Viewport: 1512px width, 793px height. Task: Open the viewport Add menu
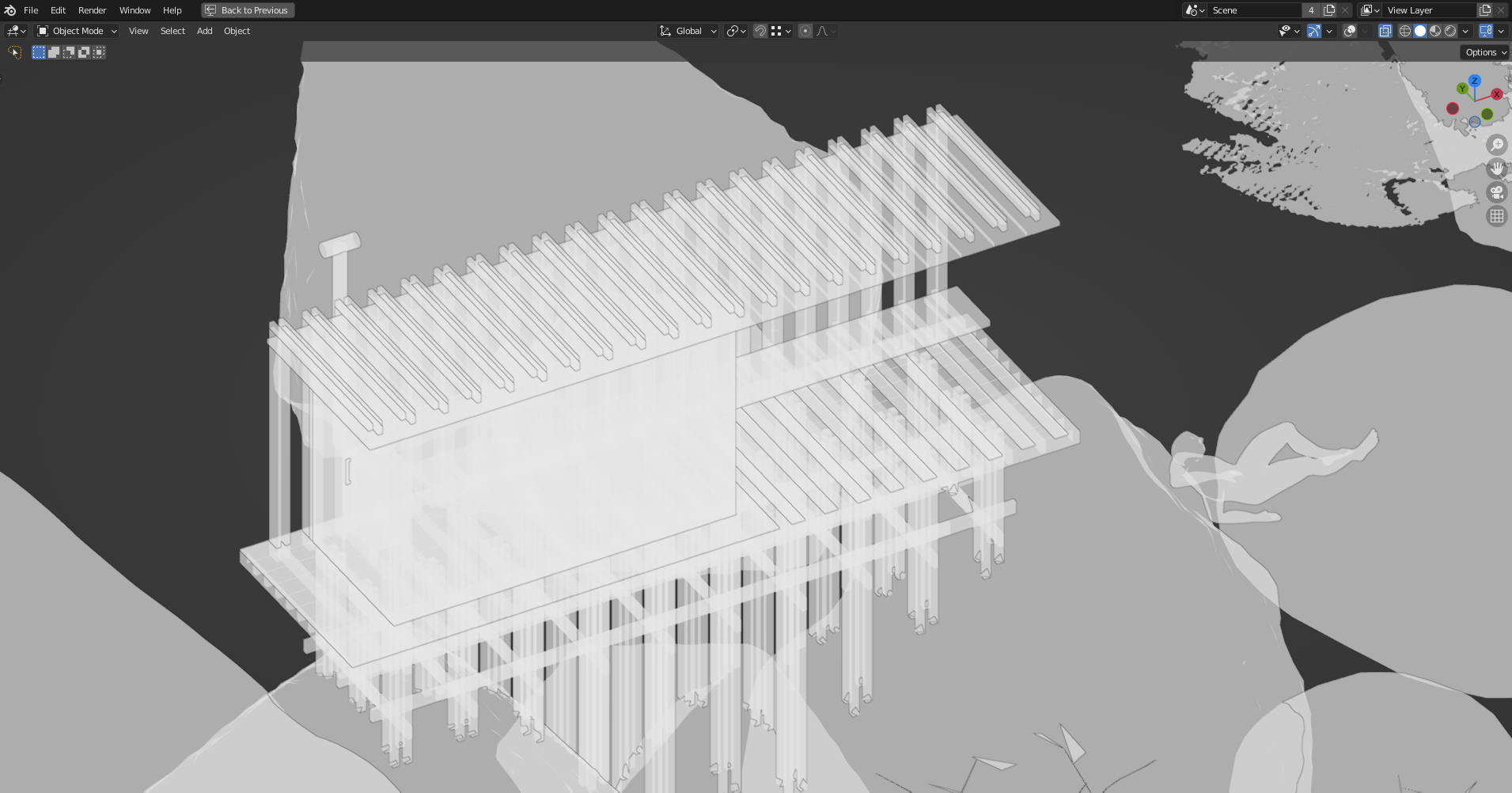(204, 31)
